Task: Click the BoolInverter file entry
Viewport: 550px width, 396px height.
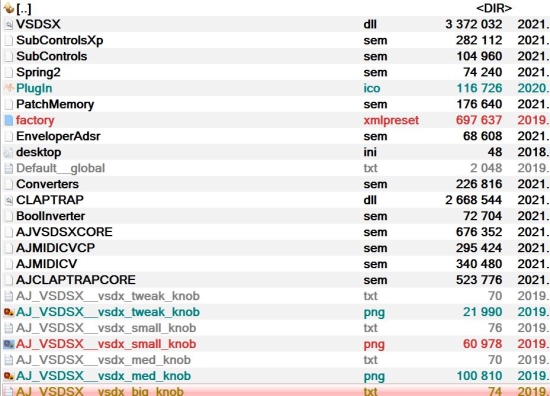Action: click(275, 216)
